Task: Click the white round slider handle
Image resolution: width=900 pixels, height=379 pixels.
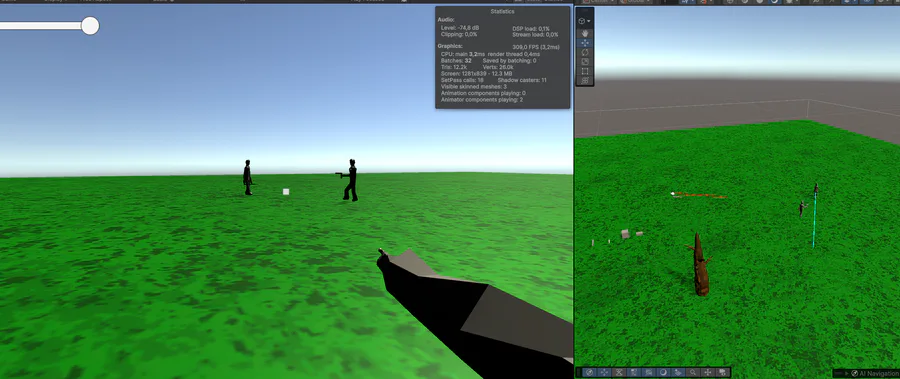Action: (x=90, y=26)
